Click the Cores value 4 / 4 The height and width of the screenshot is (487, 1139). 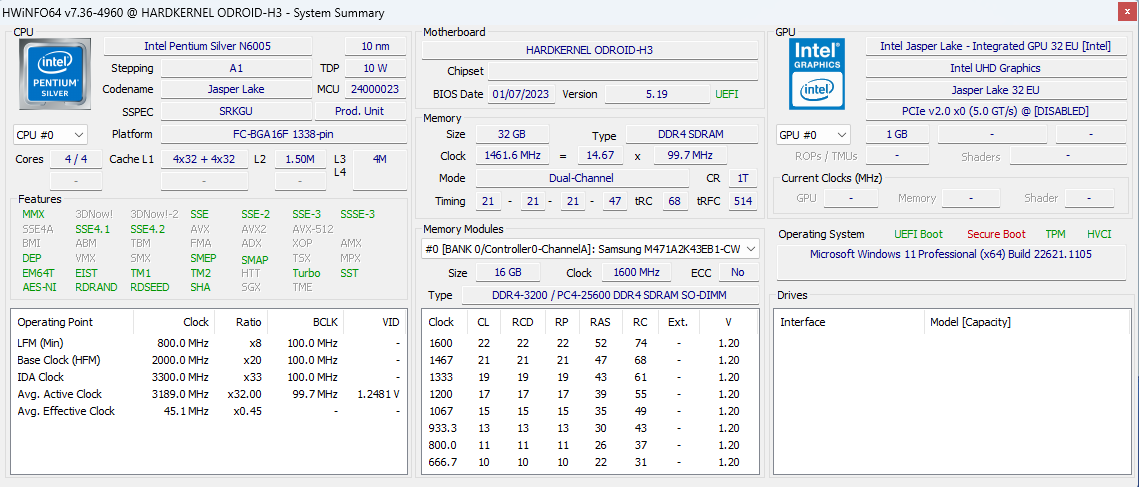pyautogui.click(x=76, y=159)
